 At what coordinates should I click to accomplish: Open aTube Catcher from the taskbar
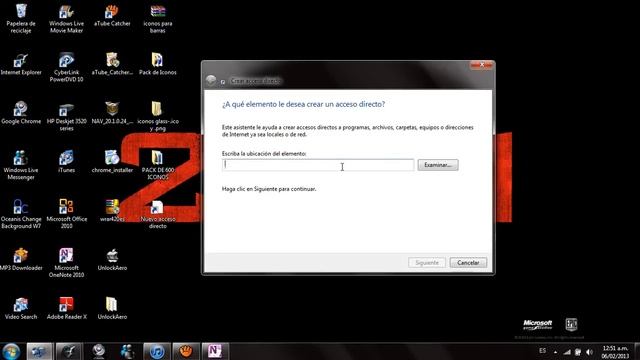click(x=186, y=351)
